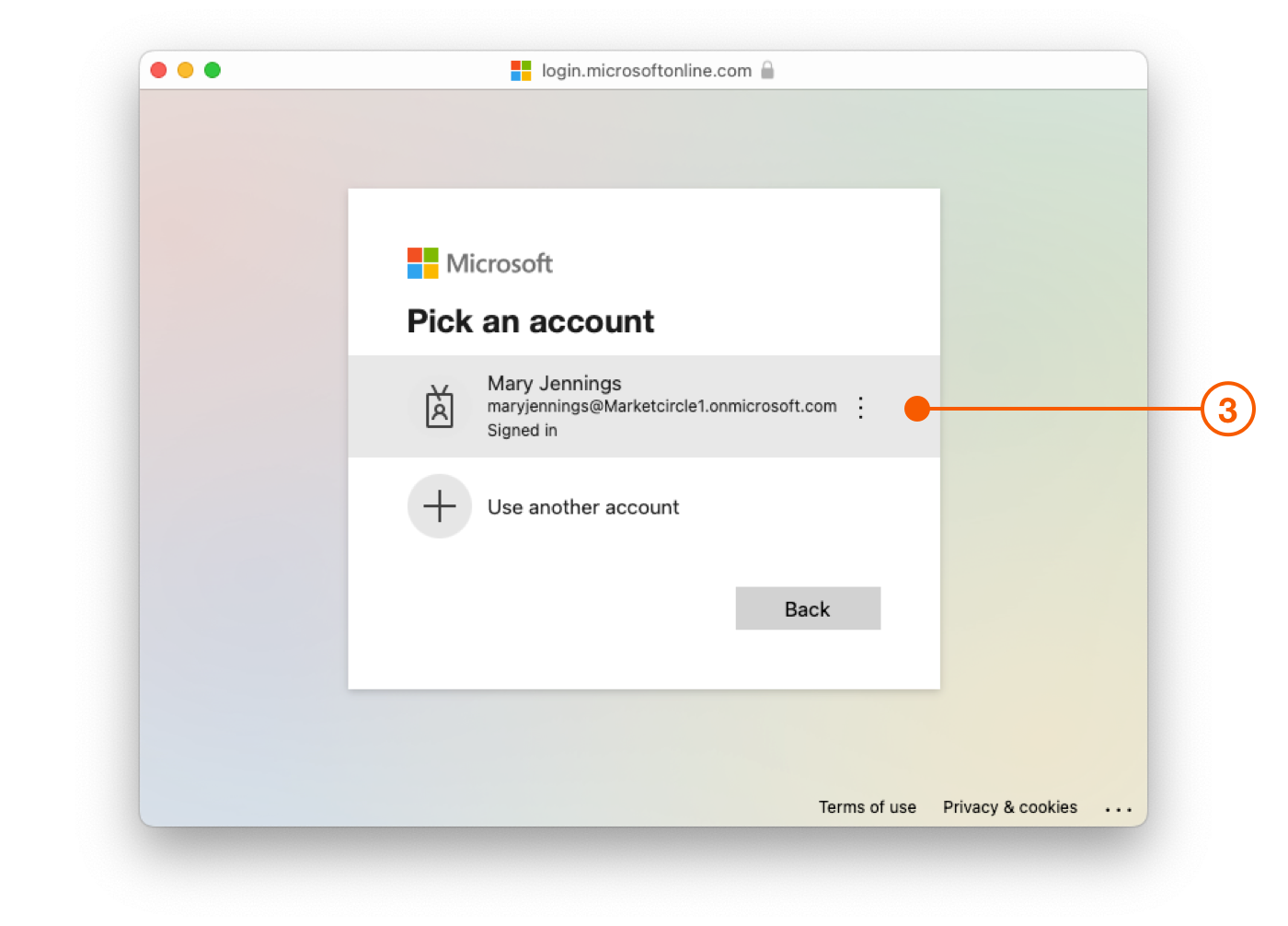Click the solid orange dot marker
This screenshot has width=1288, height=926.
tap(917, 409)
